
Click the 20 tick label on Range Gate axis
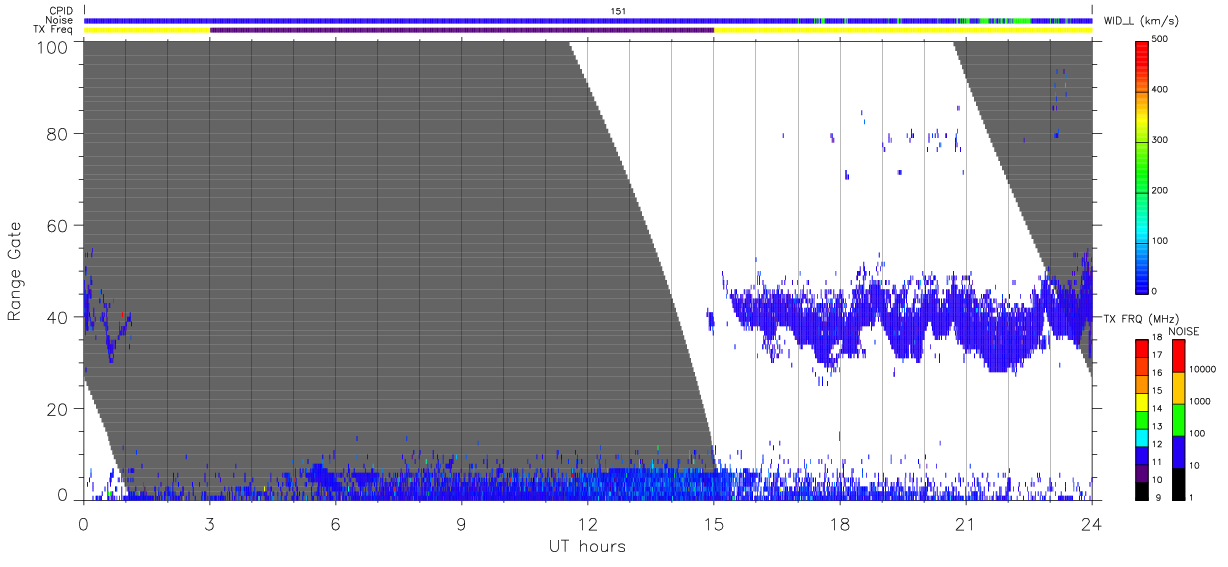coord(58,409)
